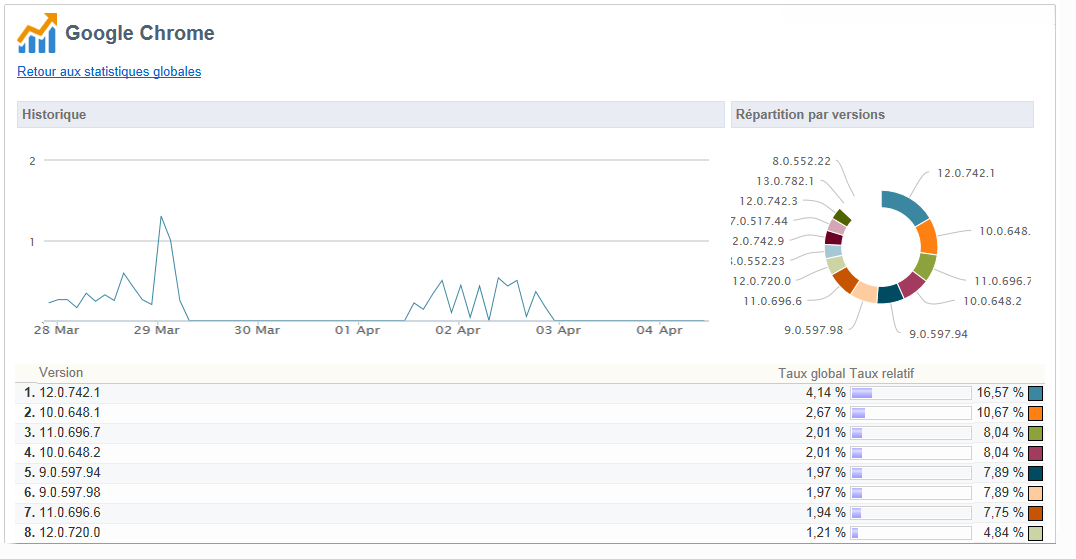This screenshot has height=559, width=1076.
Task: Click the 1,21 % global rate value
Action: pos(826,532)
